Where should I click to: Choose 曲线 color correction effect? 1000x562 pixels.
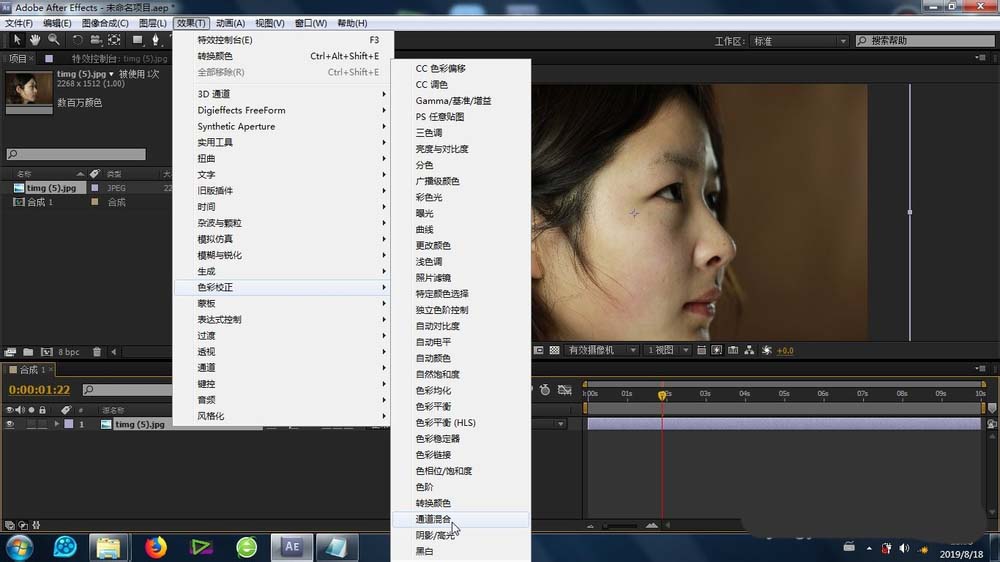tap(460, 229)
